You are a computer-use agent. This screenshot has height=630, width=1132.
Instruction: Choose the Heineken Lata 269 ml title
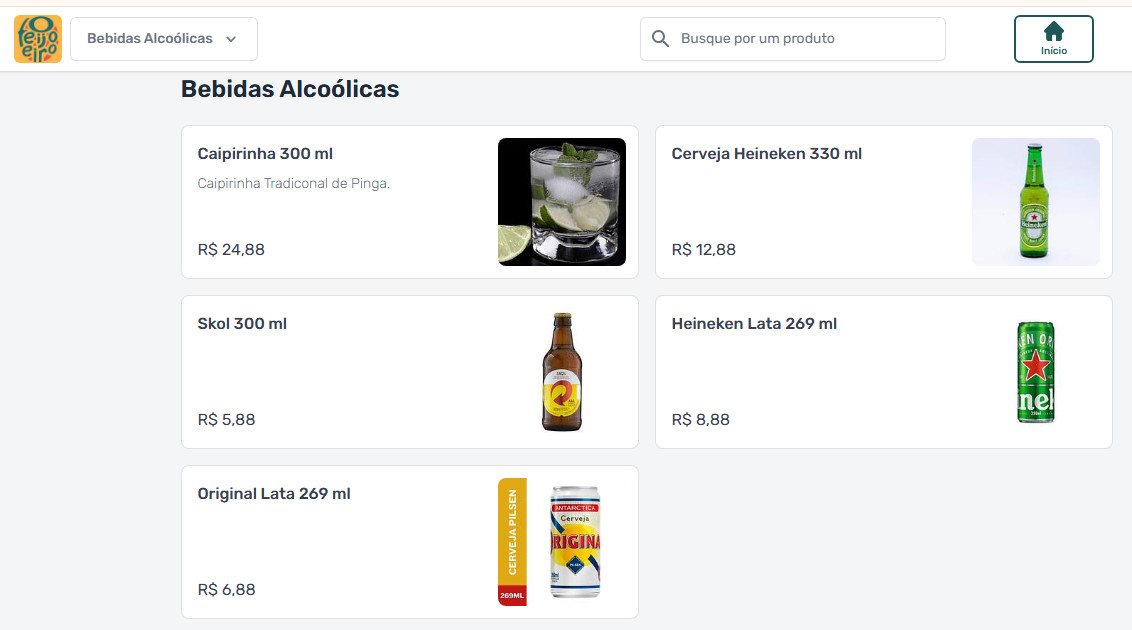754,324
